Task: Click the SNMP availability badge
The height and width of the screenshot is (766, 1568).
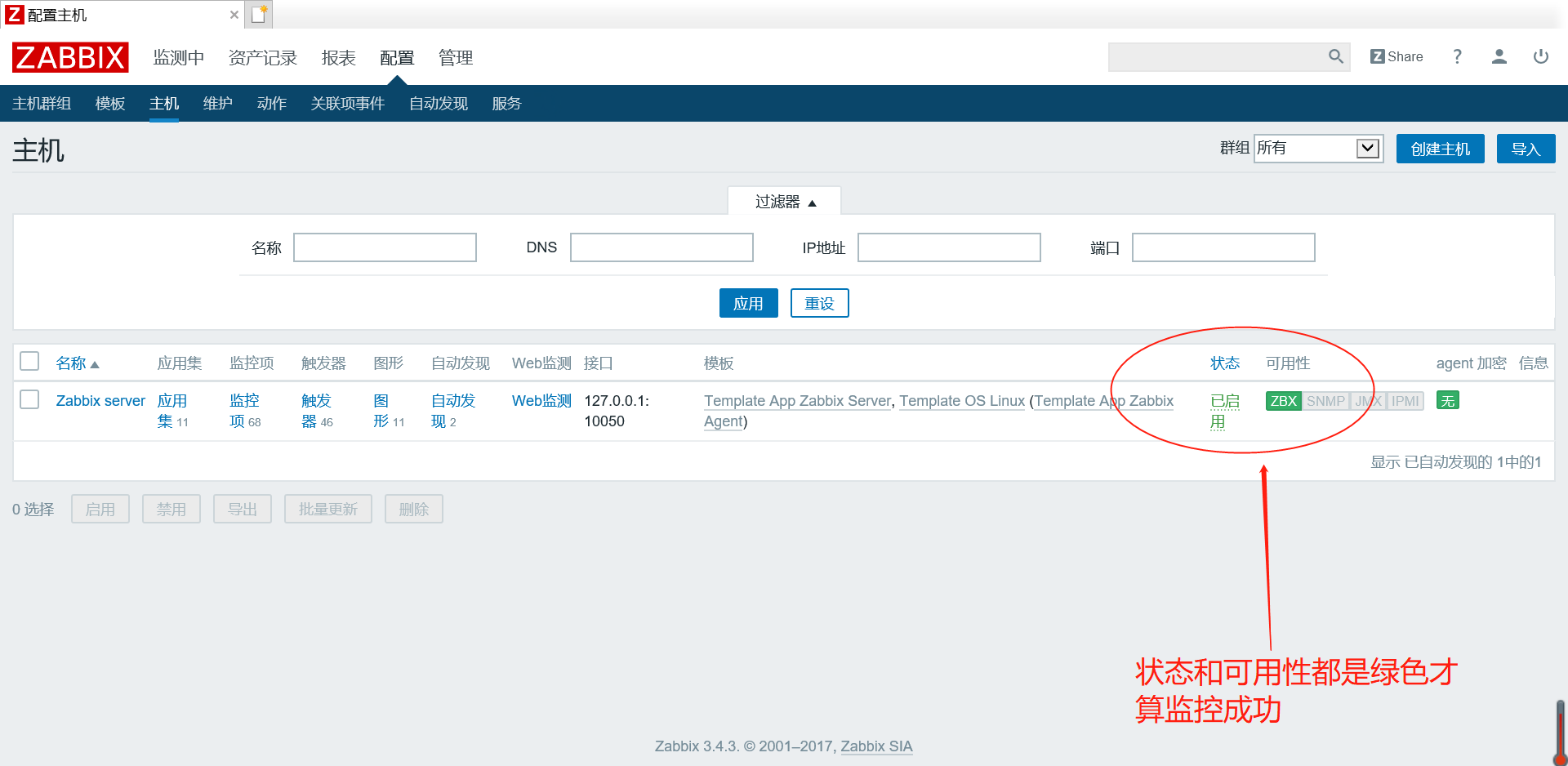Action: pos(1325,401)
